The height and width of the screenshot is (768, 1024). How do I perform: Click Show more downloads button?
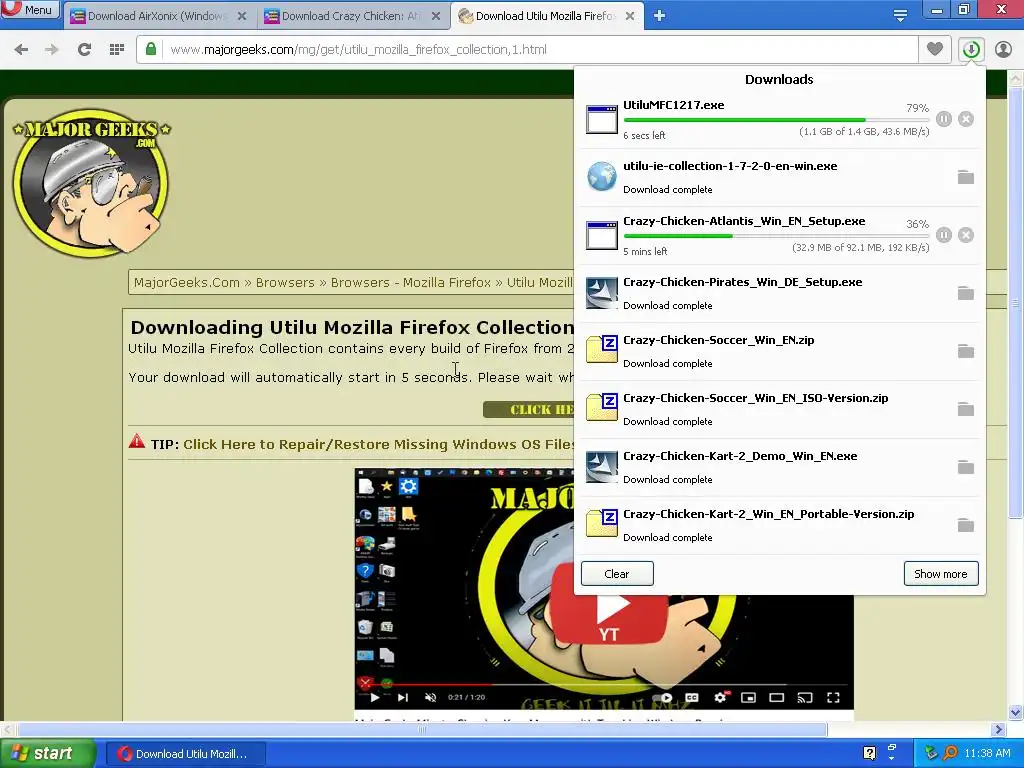click(x=941, y=573)
